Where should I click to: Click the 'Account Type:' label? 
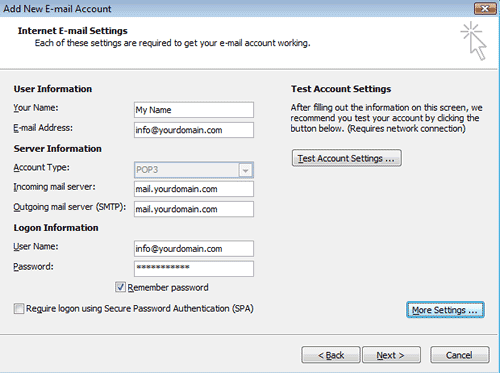click(x=41, y=167)
